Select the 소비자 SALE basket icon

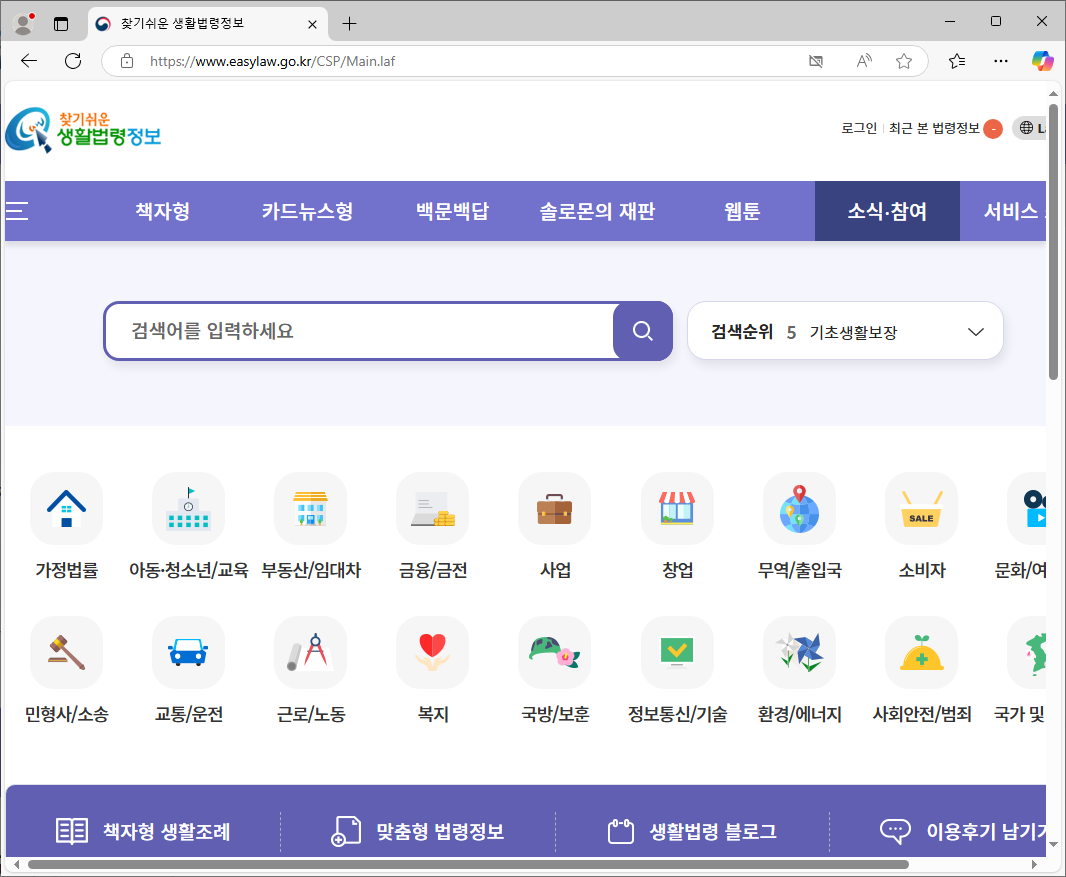click(921, 508)
